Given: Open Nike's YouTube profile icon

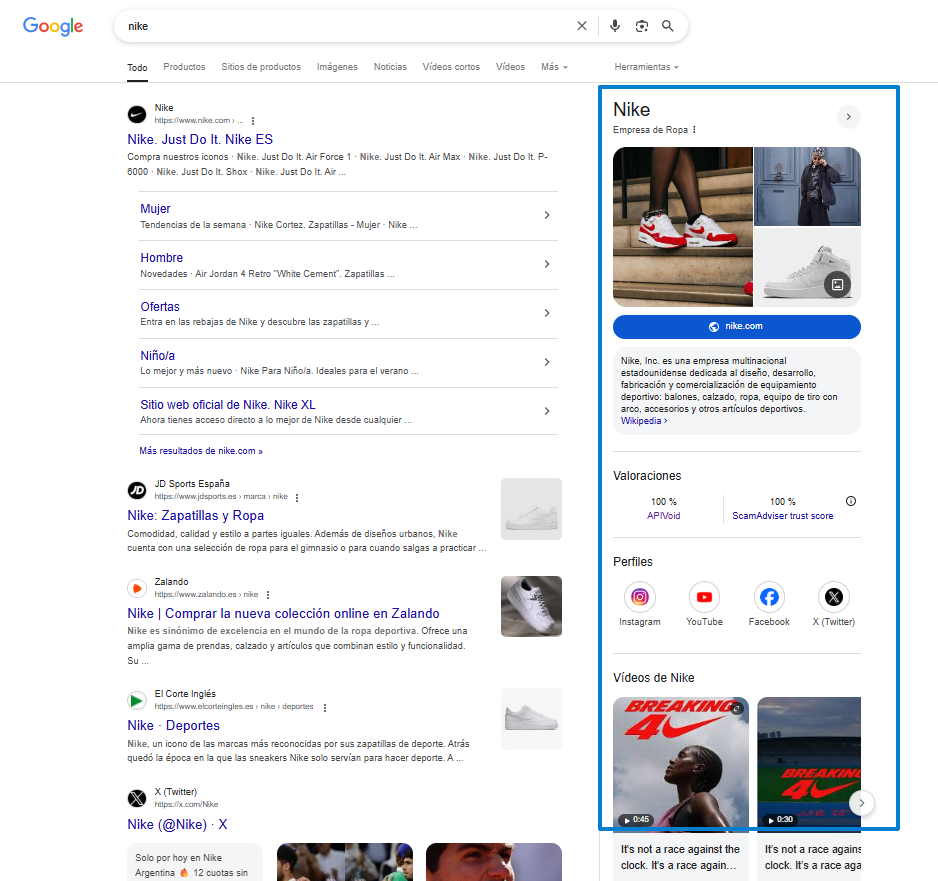Looking at the screenshot, I should coord(704,596).
